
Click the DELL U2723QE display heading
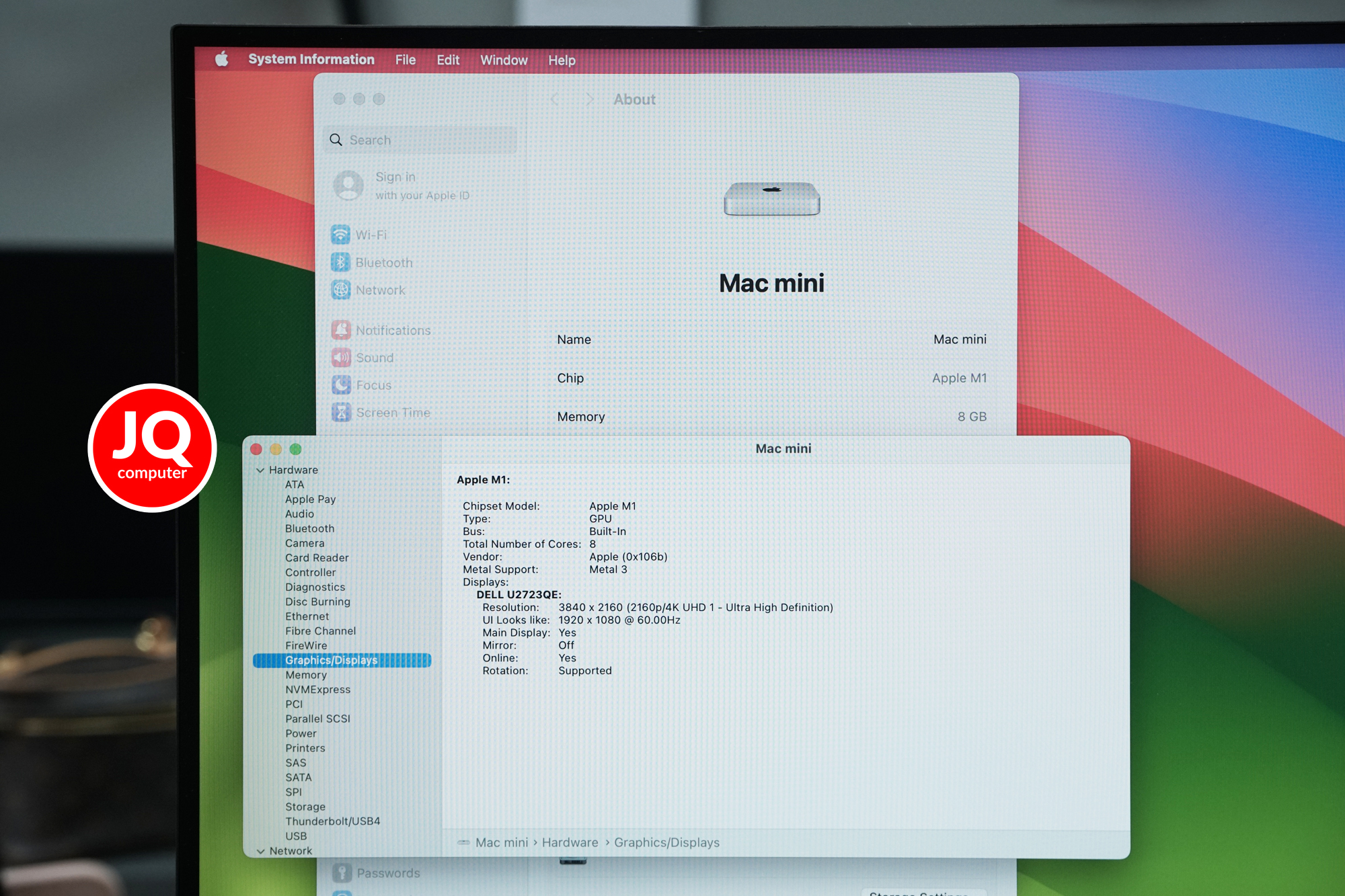point(518,595)
